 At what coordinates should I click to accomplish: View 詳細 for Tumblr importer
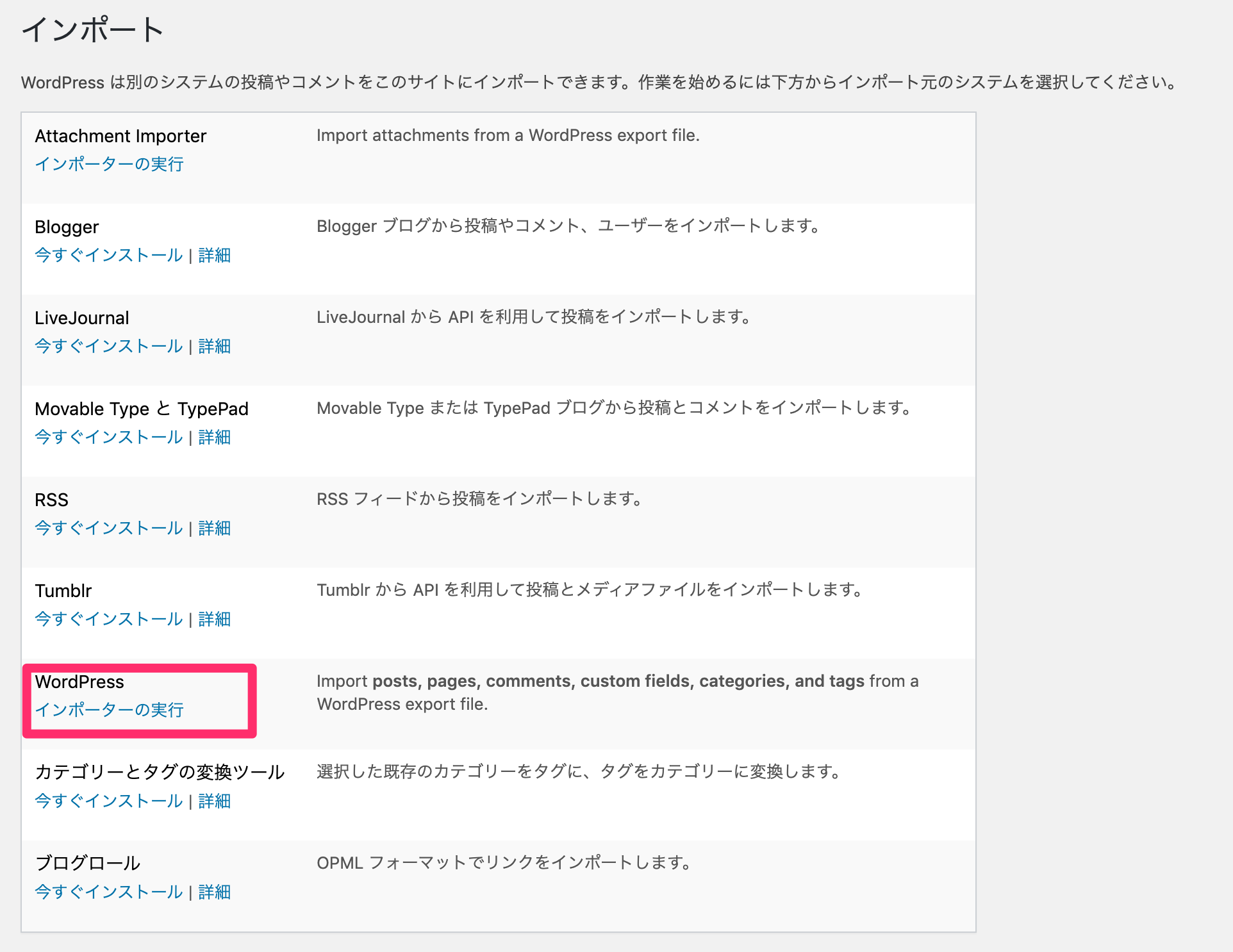(214, 619)
